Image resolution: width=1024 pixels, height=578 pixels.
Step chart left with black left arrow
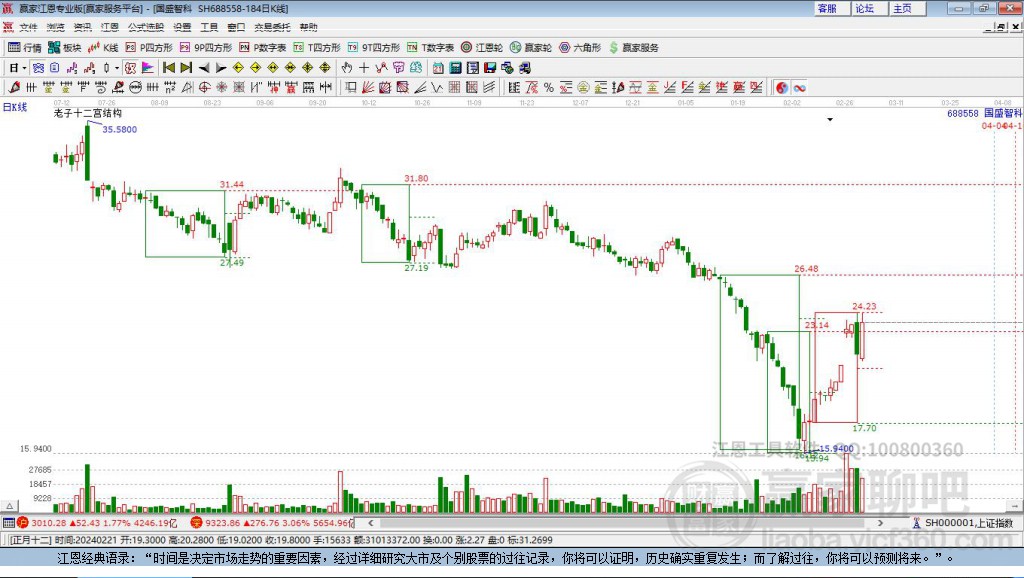204,68
